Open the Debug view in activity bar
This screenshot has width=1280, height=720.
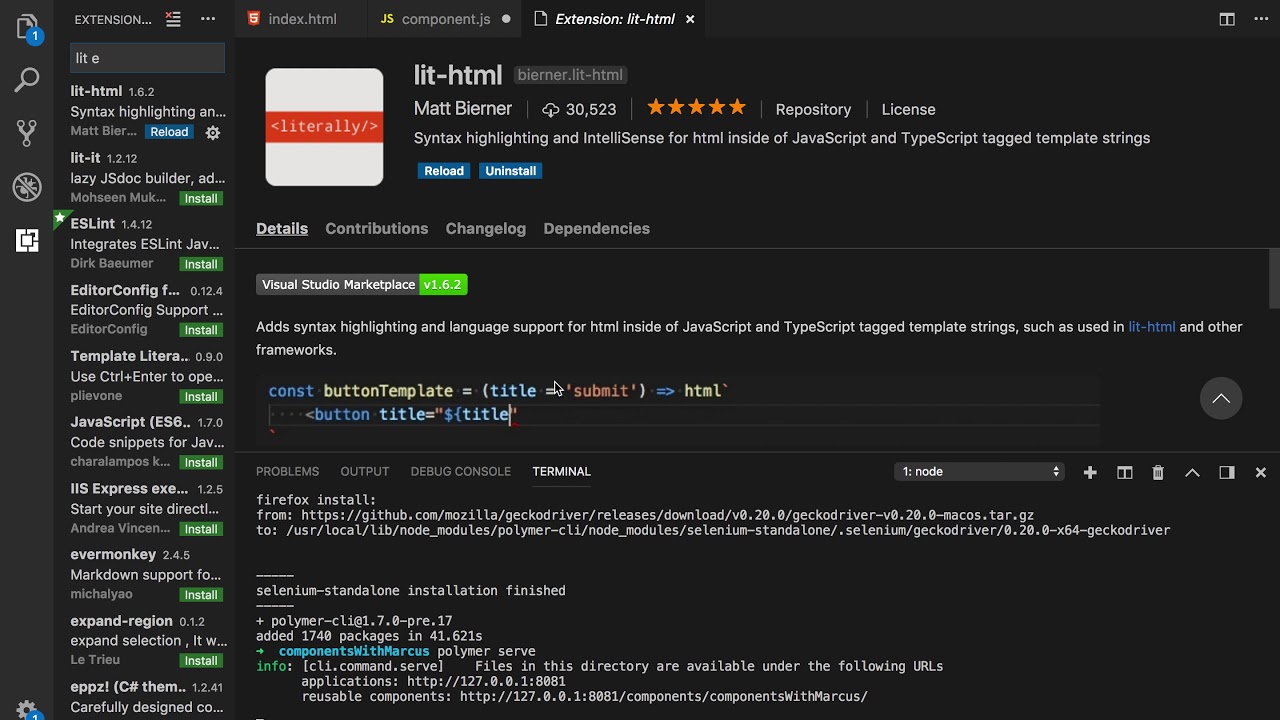tap(27, 186)
